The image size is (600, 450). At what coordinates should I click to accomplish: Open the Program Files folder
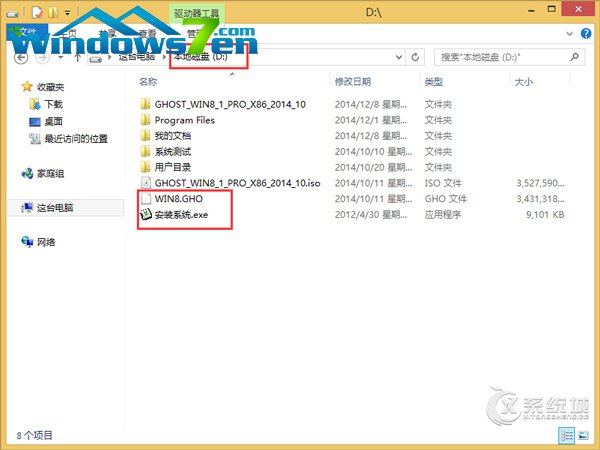(184, 120)
